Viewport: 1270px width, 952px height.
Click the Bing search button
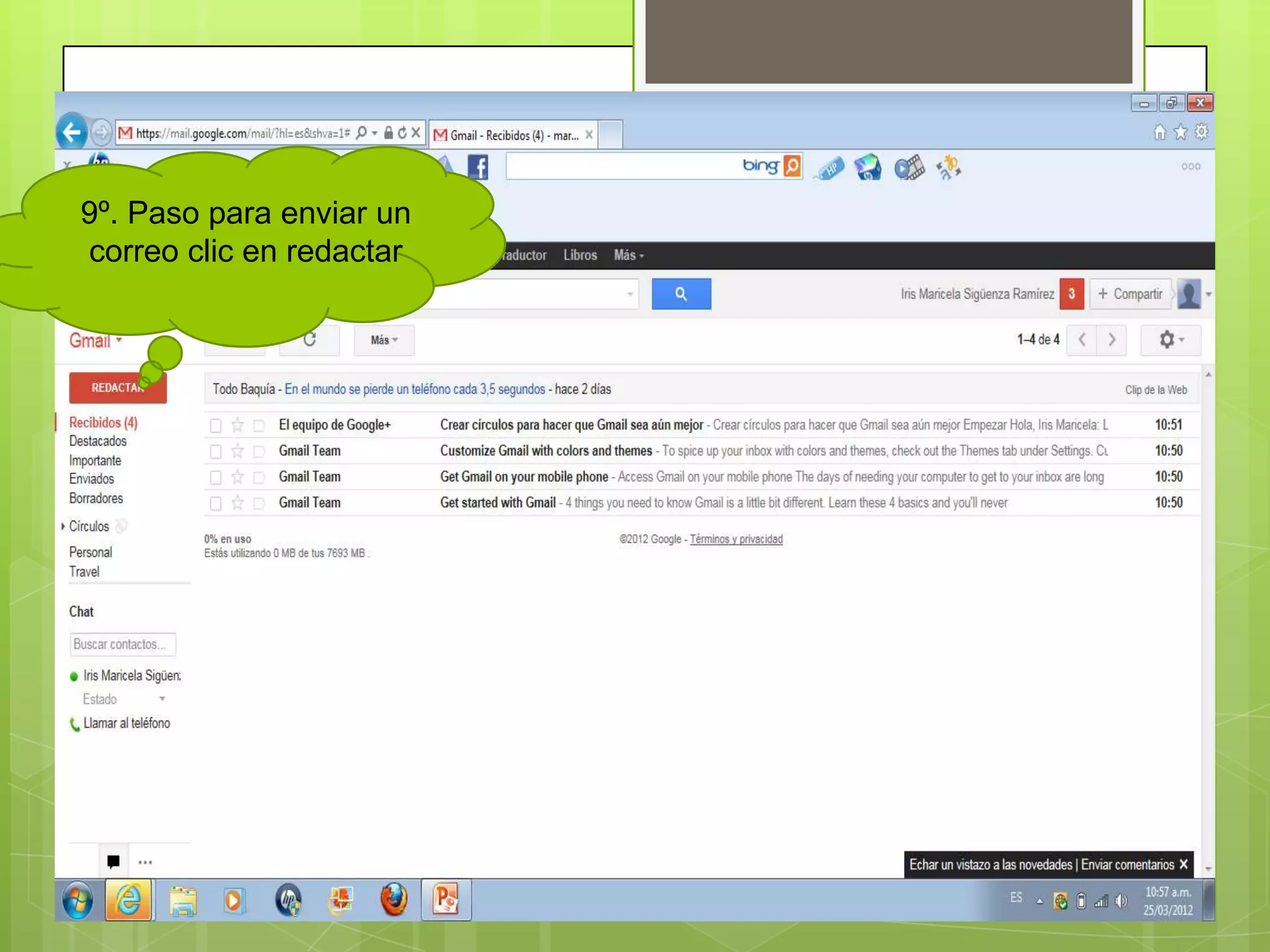coord(793,166)
